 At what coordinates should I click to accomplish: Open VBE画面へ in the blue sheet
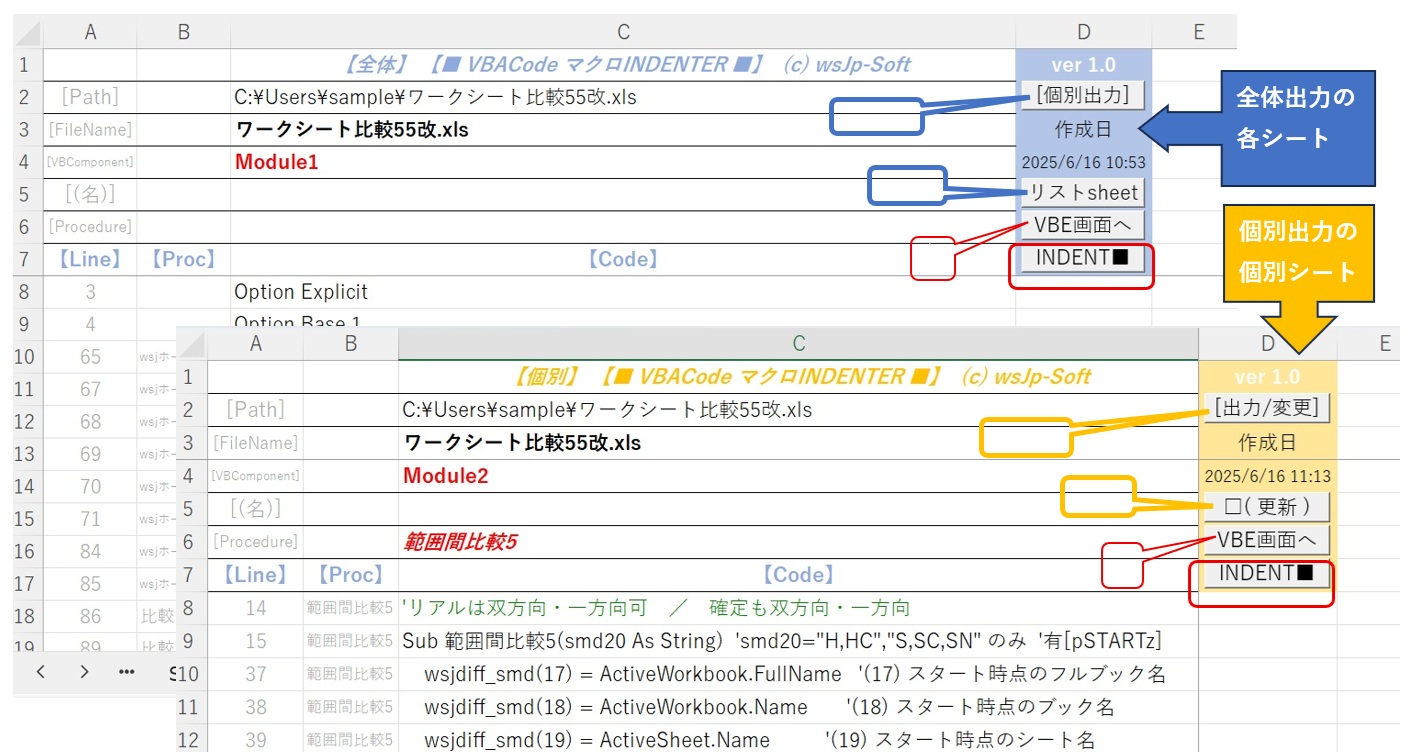(x=1082, y=224)
